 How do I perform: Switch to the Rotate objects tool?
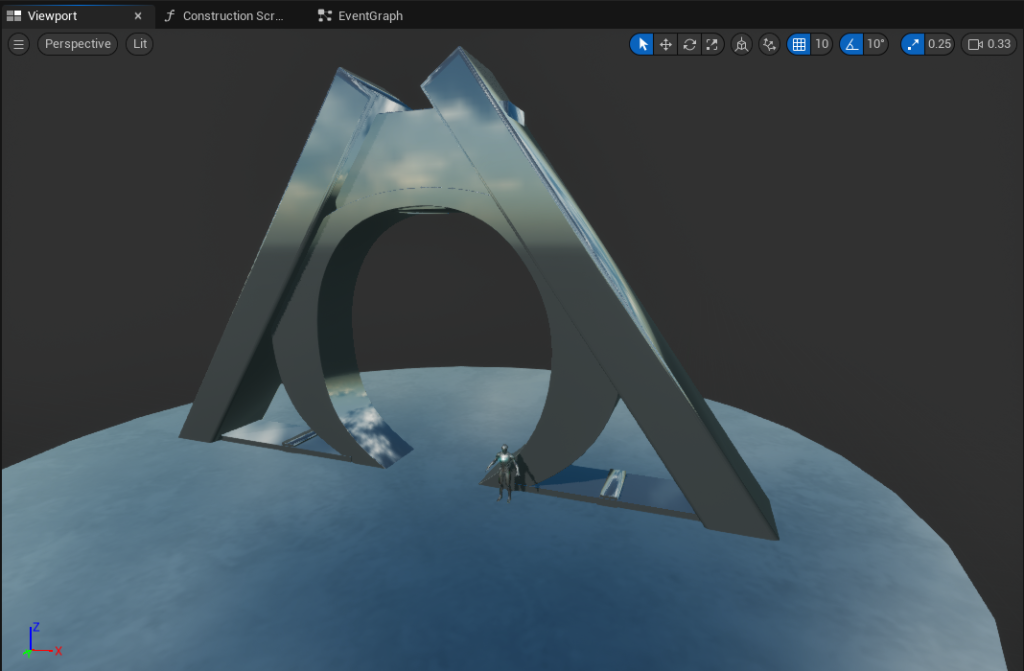(x=689, y=44)
